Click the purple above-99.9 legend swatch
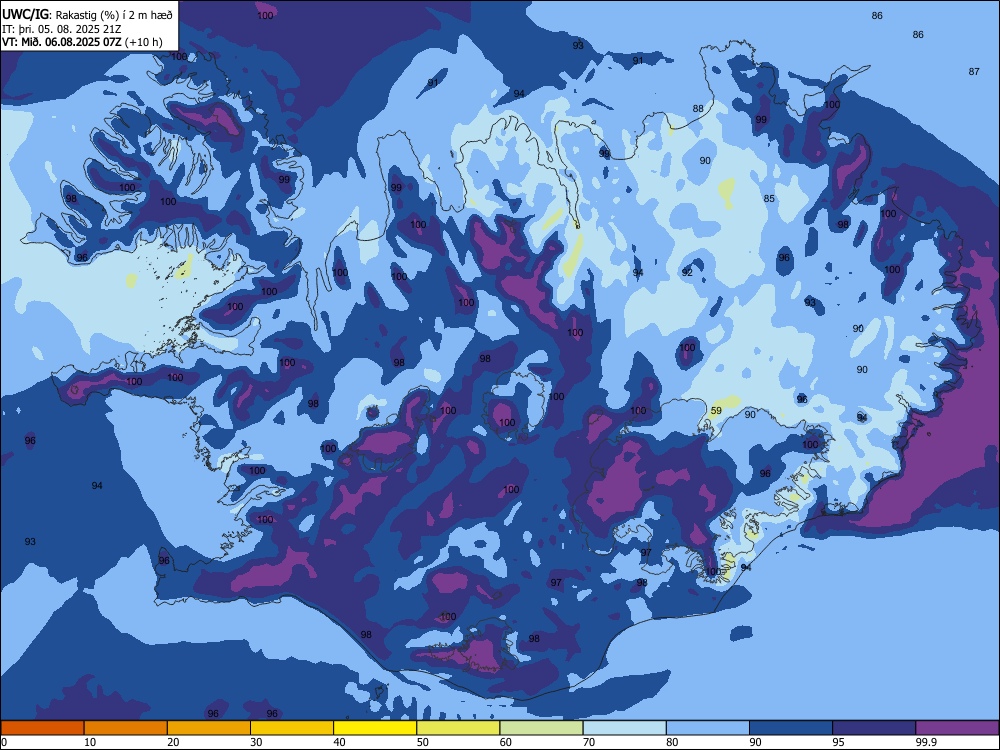 [x=957, y=728]
